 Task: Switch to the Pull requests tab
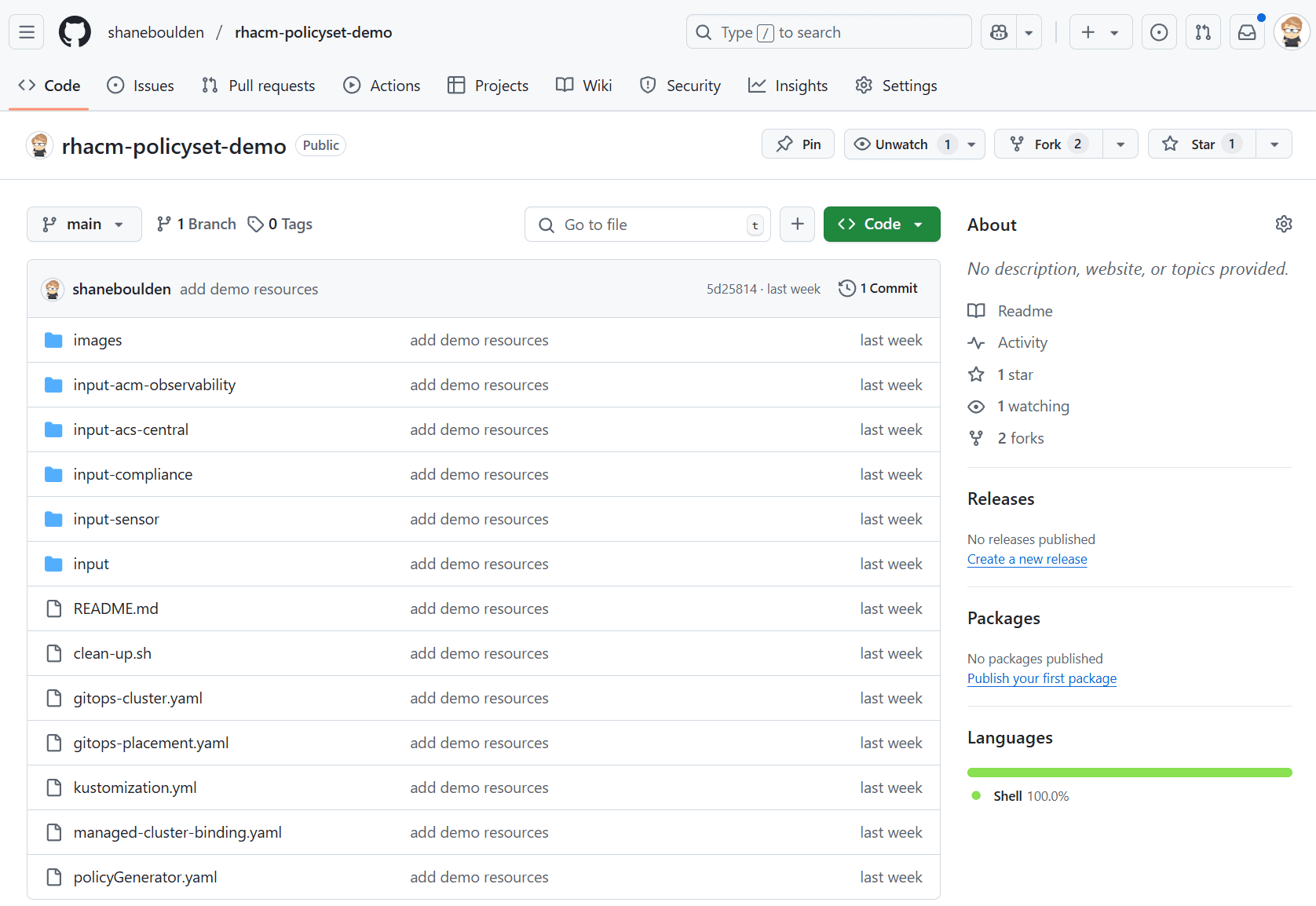point(258,86)
